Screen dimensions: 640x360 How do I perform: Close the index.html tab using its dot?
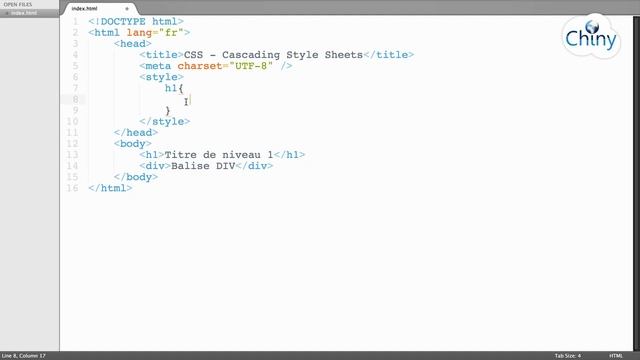tap(127, 9)
